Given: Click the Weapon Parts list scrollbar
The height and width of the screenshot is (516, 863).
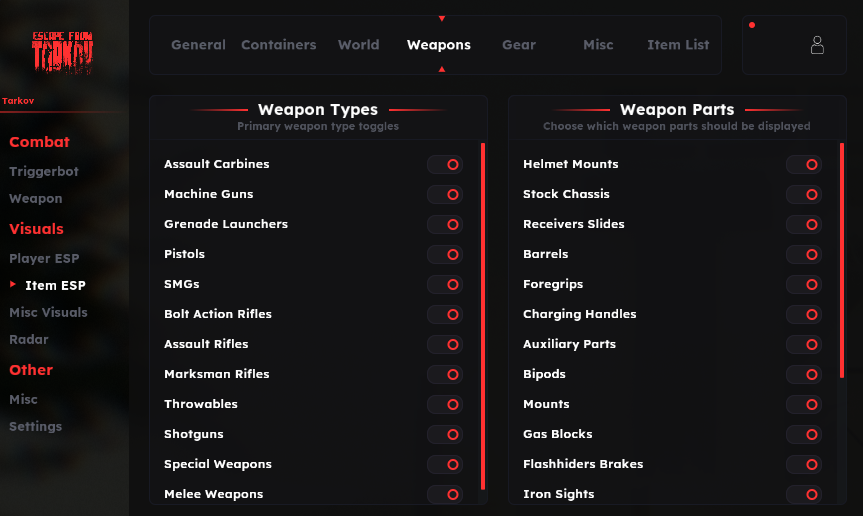Looking at the screenshot, I should coord(842,260).
